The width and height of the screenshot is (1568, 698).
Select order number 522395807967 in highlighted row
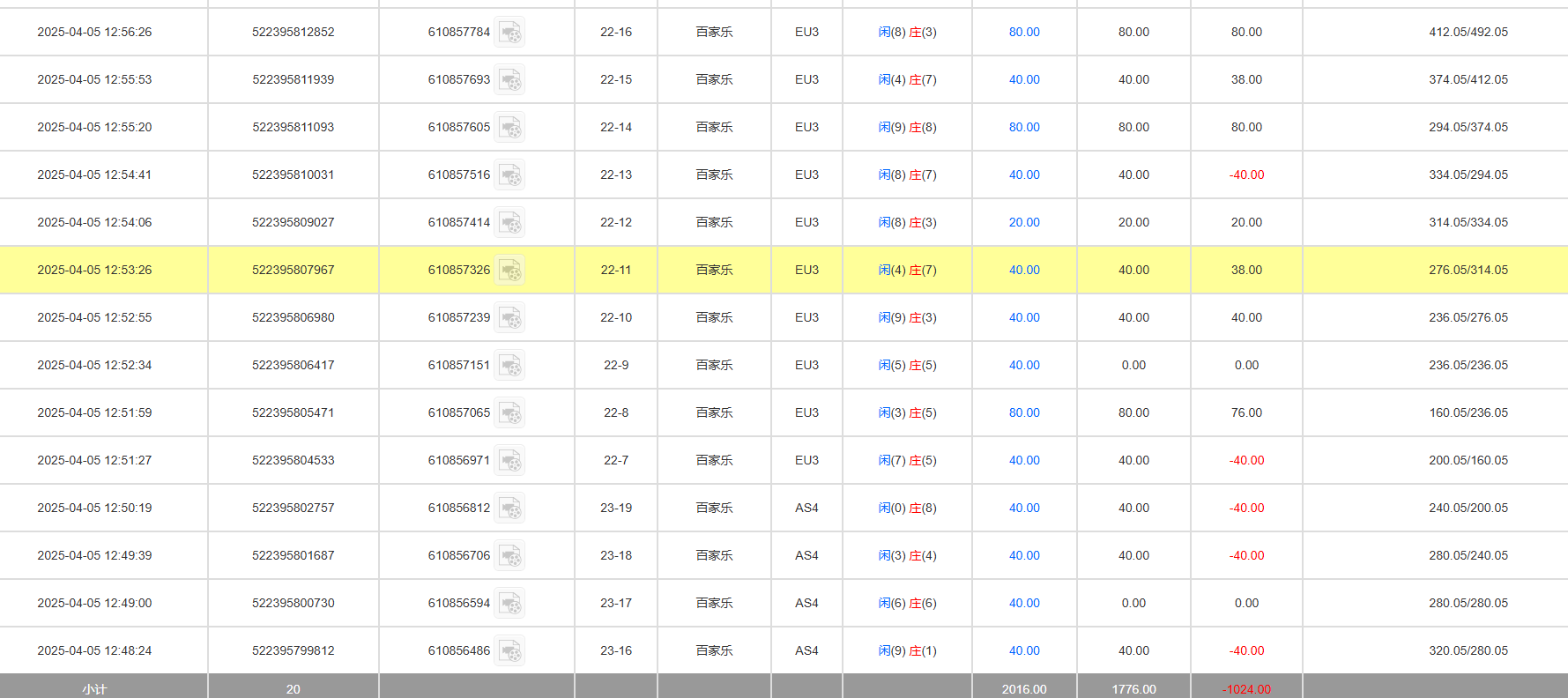(x=293, y=271)
